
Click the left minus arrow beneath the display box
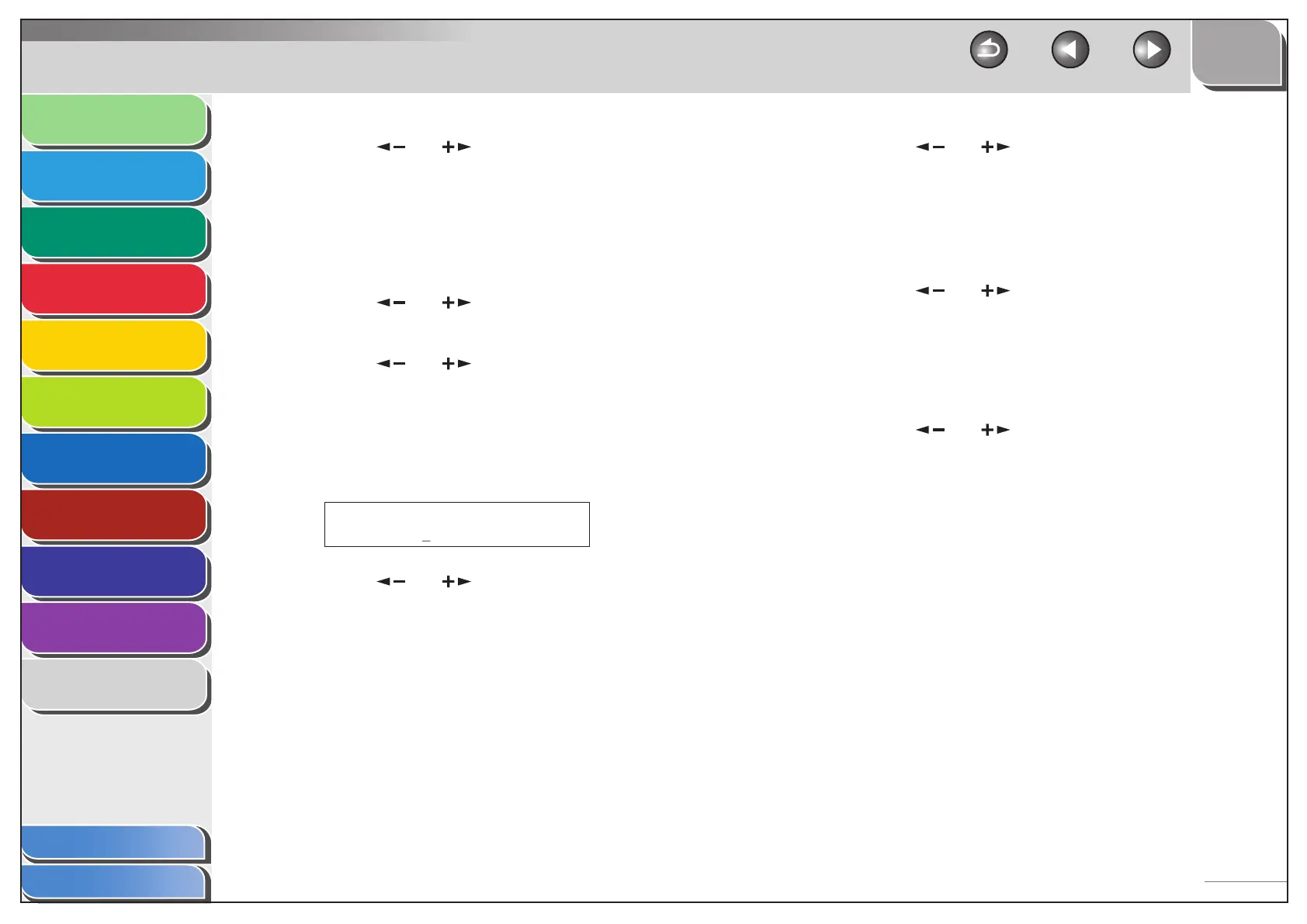coord(391,581)
